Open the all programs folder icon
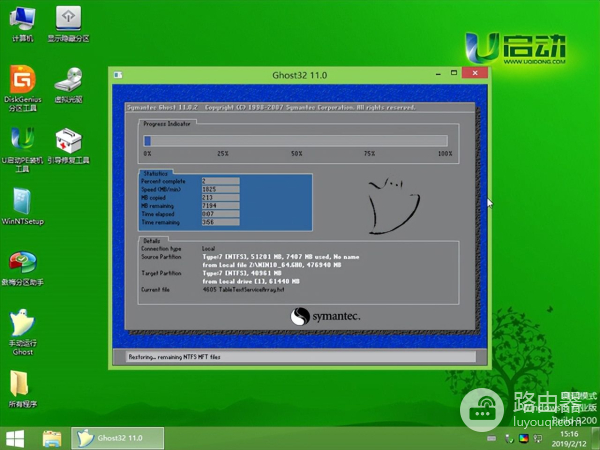The width and height of the screenshot is (600, 450). pos(23,389)
